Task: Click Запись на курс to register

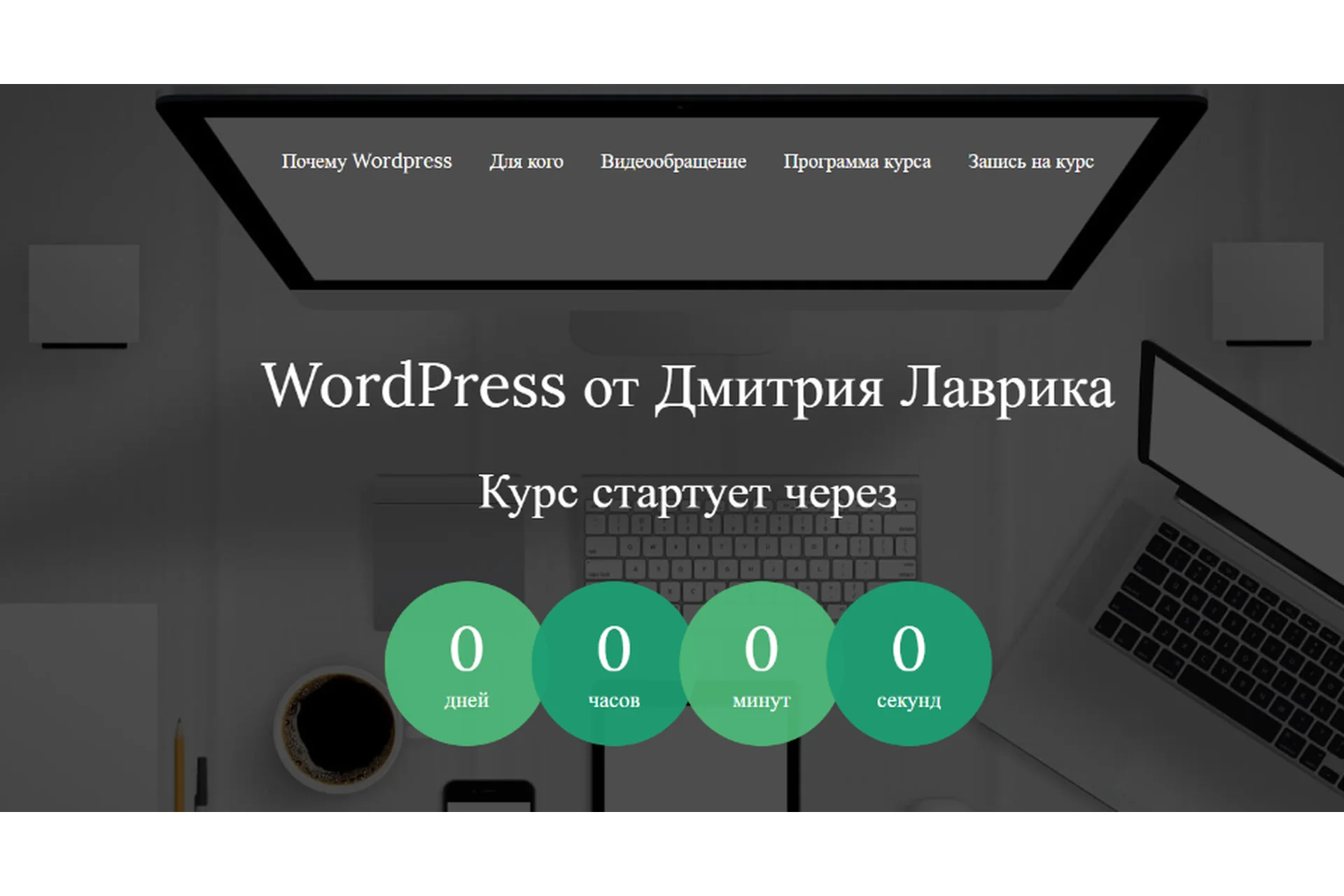Action: point(1032,162)
